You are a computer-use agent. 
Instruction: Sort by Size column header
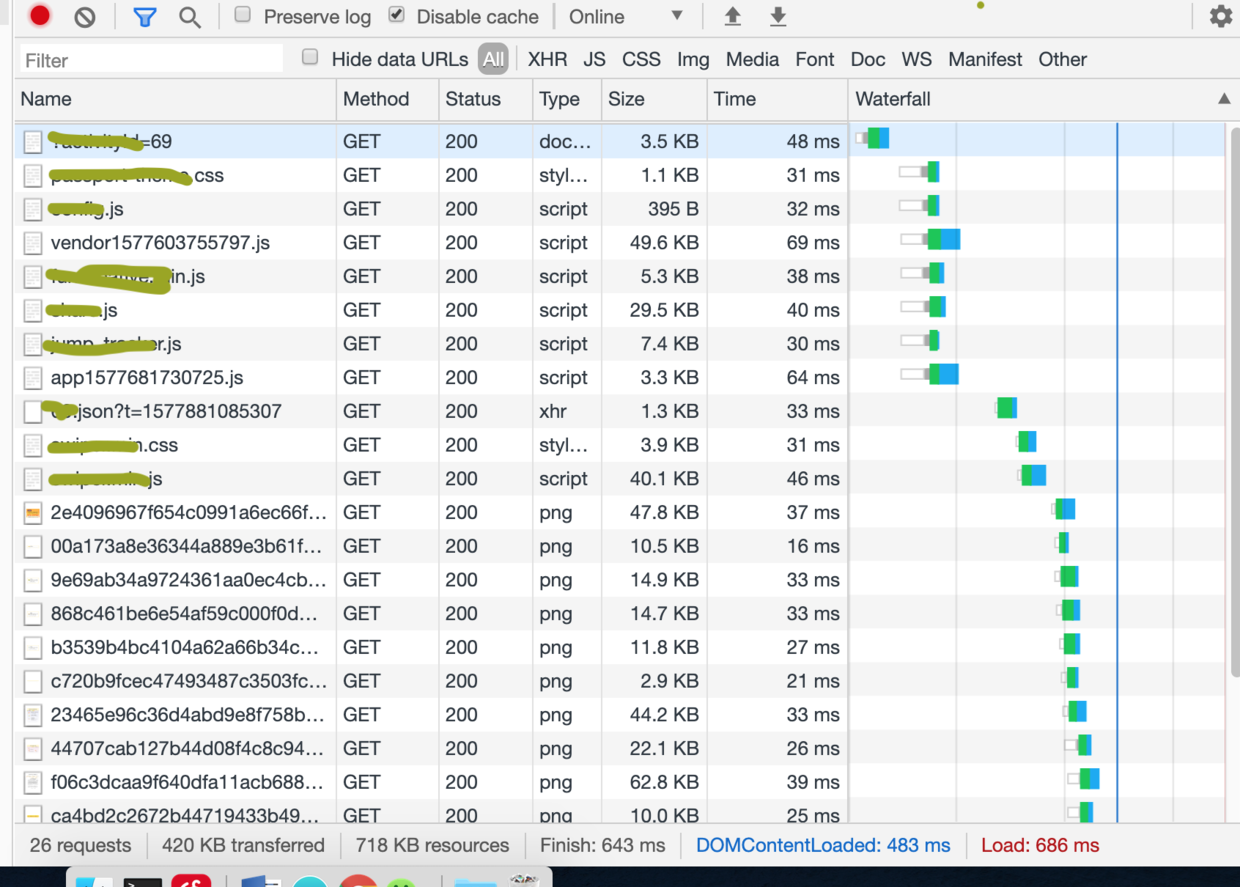(654, 99)
